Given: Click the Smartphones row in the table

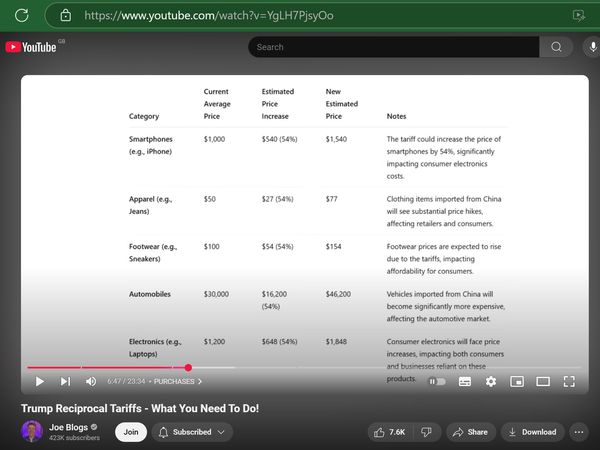Looking at the screenshot, I should tap(318, 157).
